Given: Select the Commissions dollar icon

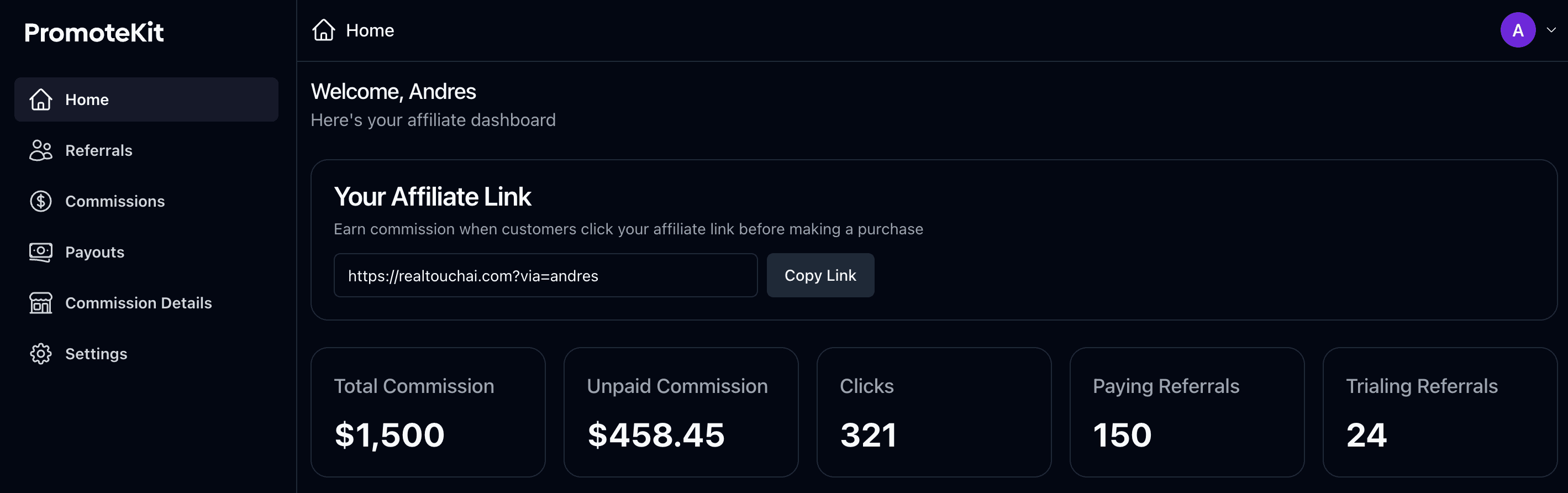Looking at the screenshot, I should 40,201.
